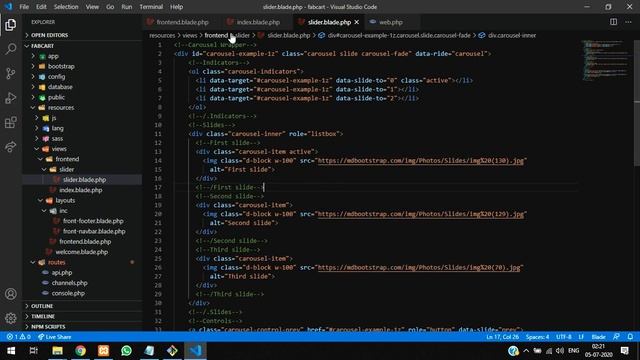This screenshot has width=640, height=360.
Task: Open File Explorer from the taskbar
Action: [57, 351]
